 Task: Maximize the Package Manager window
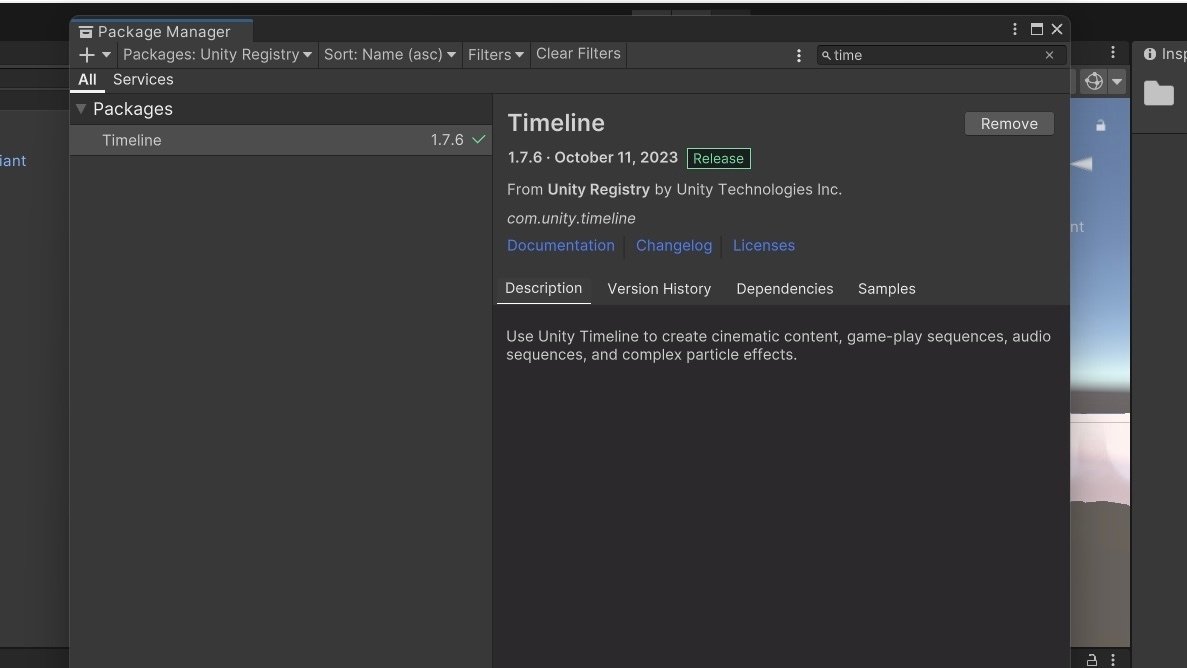tap(1037, 29)
